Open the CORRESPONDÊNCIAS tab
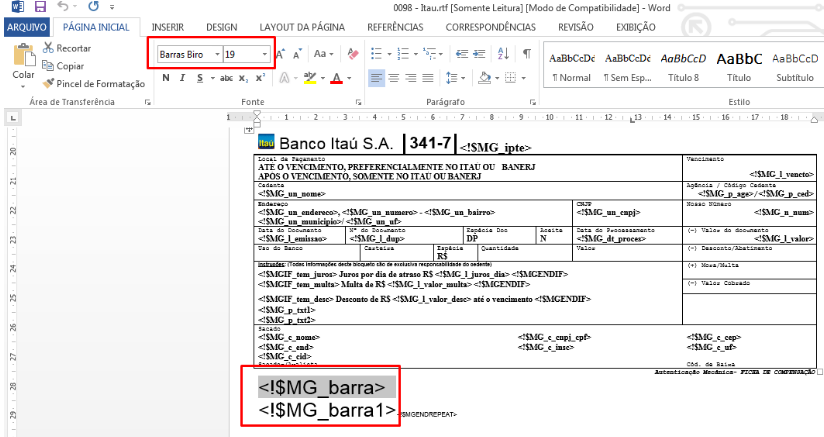Screen dimensions: 824x437 490,27
